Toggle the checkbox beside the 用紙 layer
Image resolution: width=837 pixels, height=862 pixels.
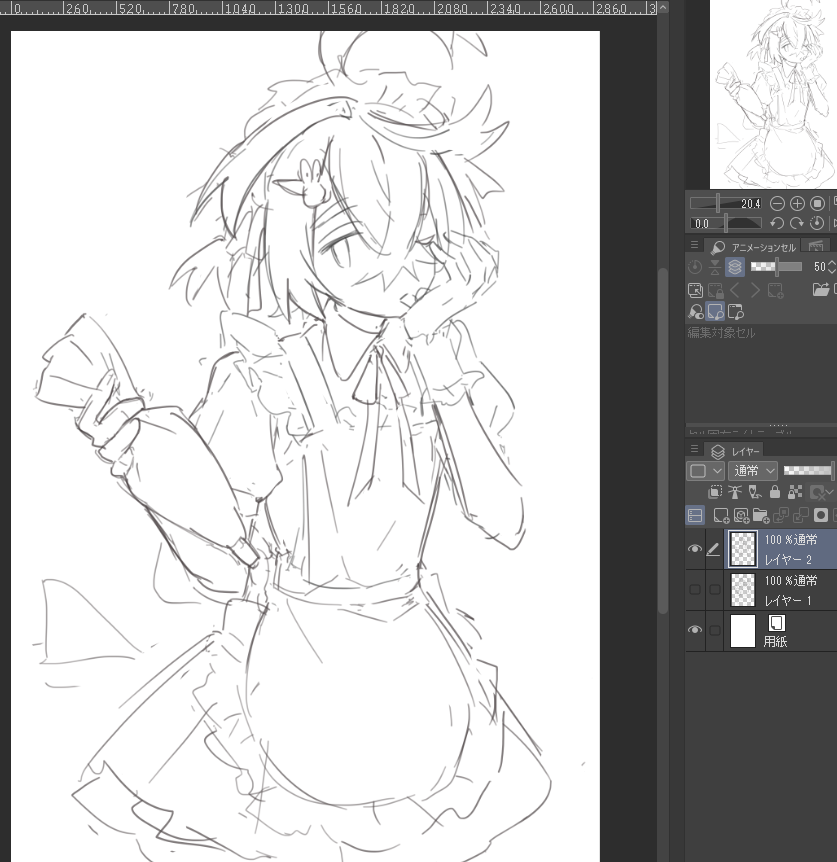(714, 630)
